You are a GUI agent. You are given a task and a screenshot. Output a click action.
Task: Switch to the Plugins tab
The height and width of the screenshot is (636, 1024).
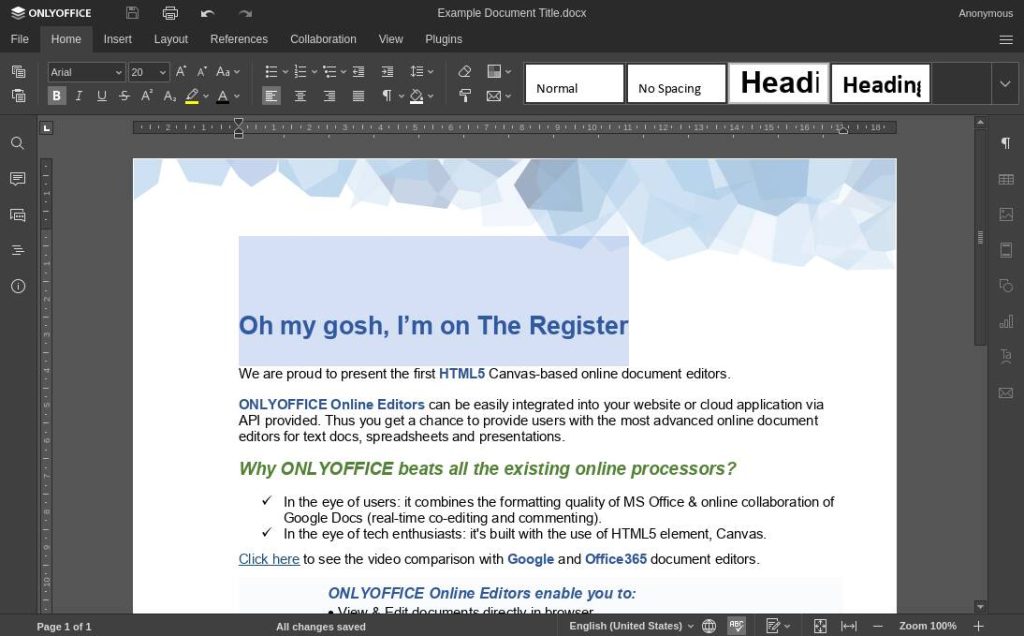tap(443, 39)
